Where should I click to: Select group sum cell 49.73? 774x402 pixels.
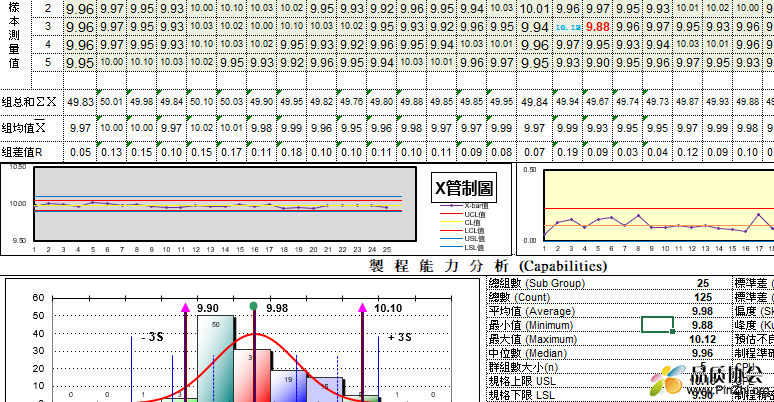point(658,102)
